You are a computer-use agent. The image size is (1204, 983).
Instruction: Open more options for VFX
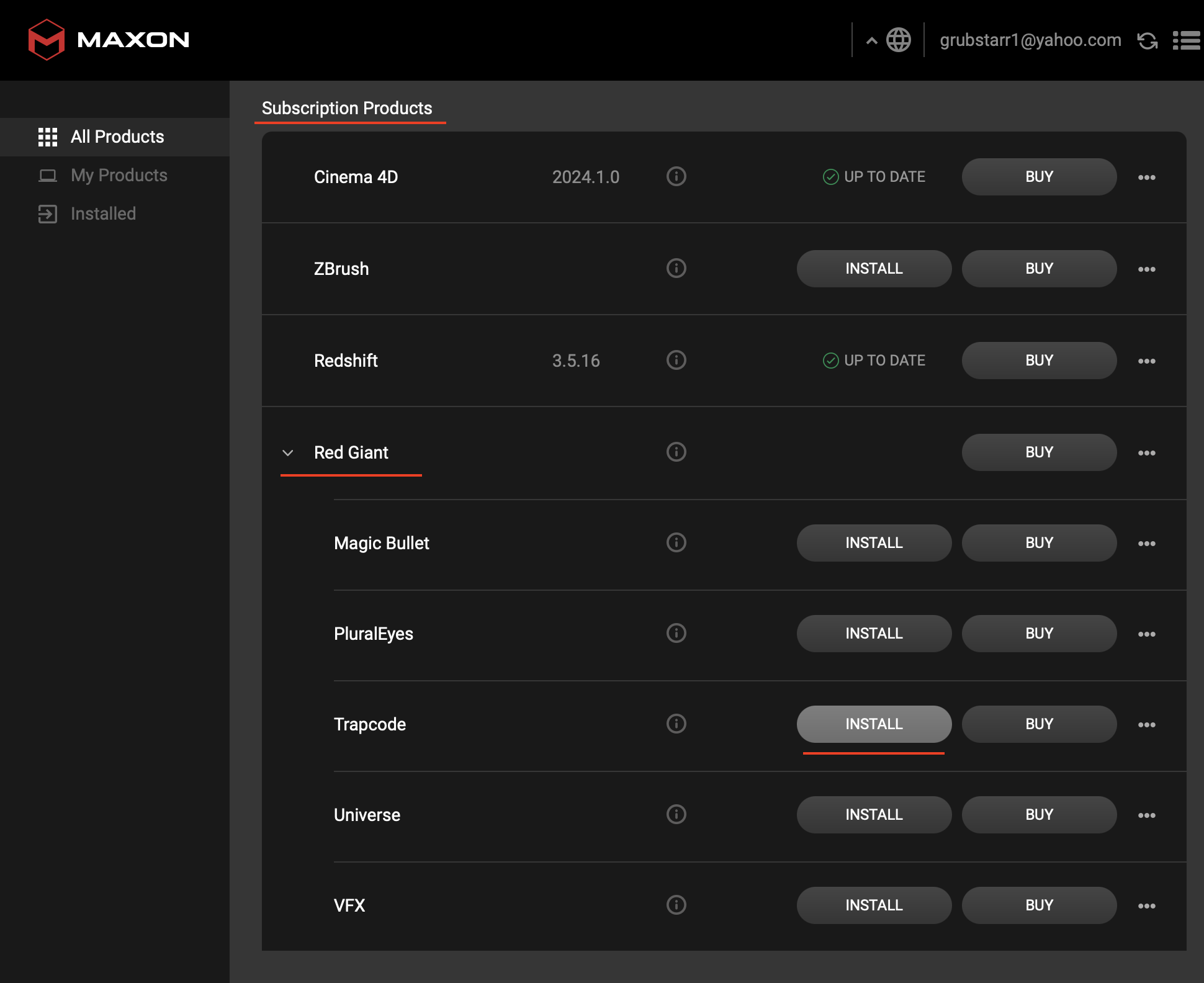coord(1146,906)
